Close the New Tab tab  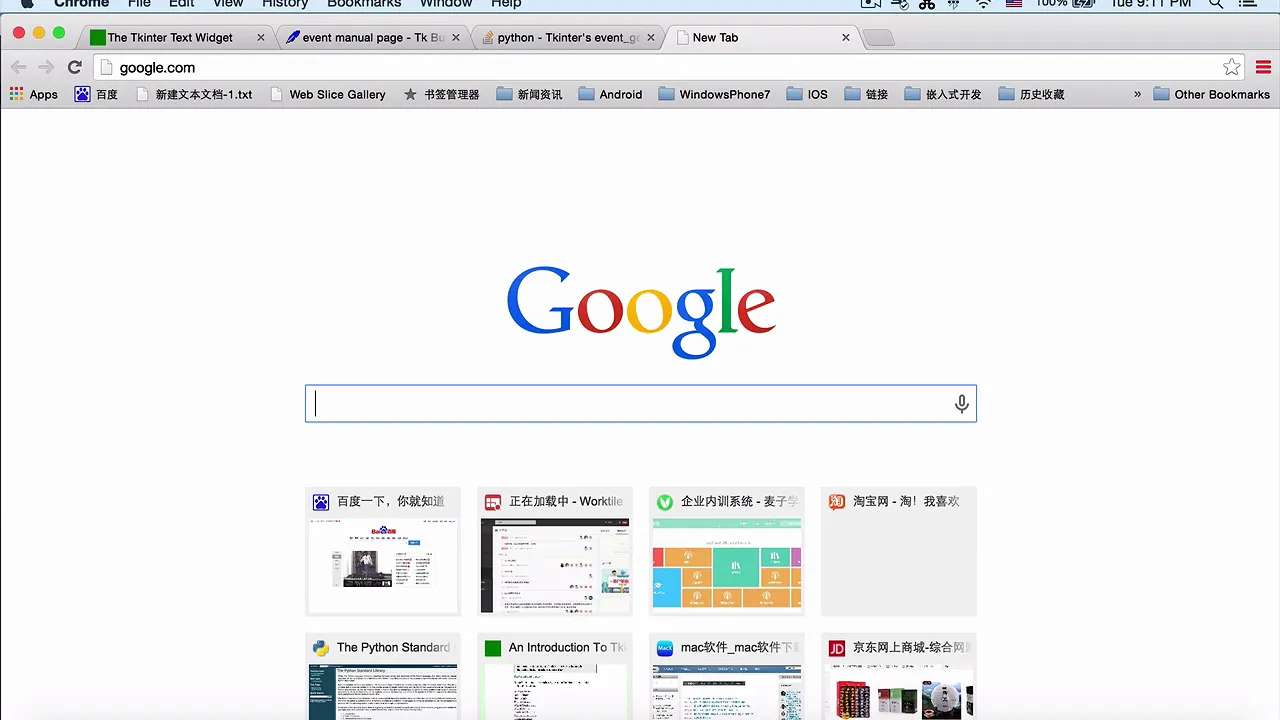pyautogui.click(x=846, y=38)
